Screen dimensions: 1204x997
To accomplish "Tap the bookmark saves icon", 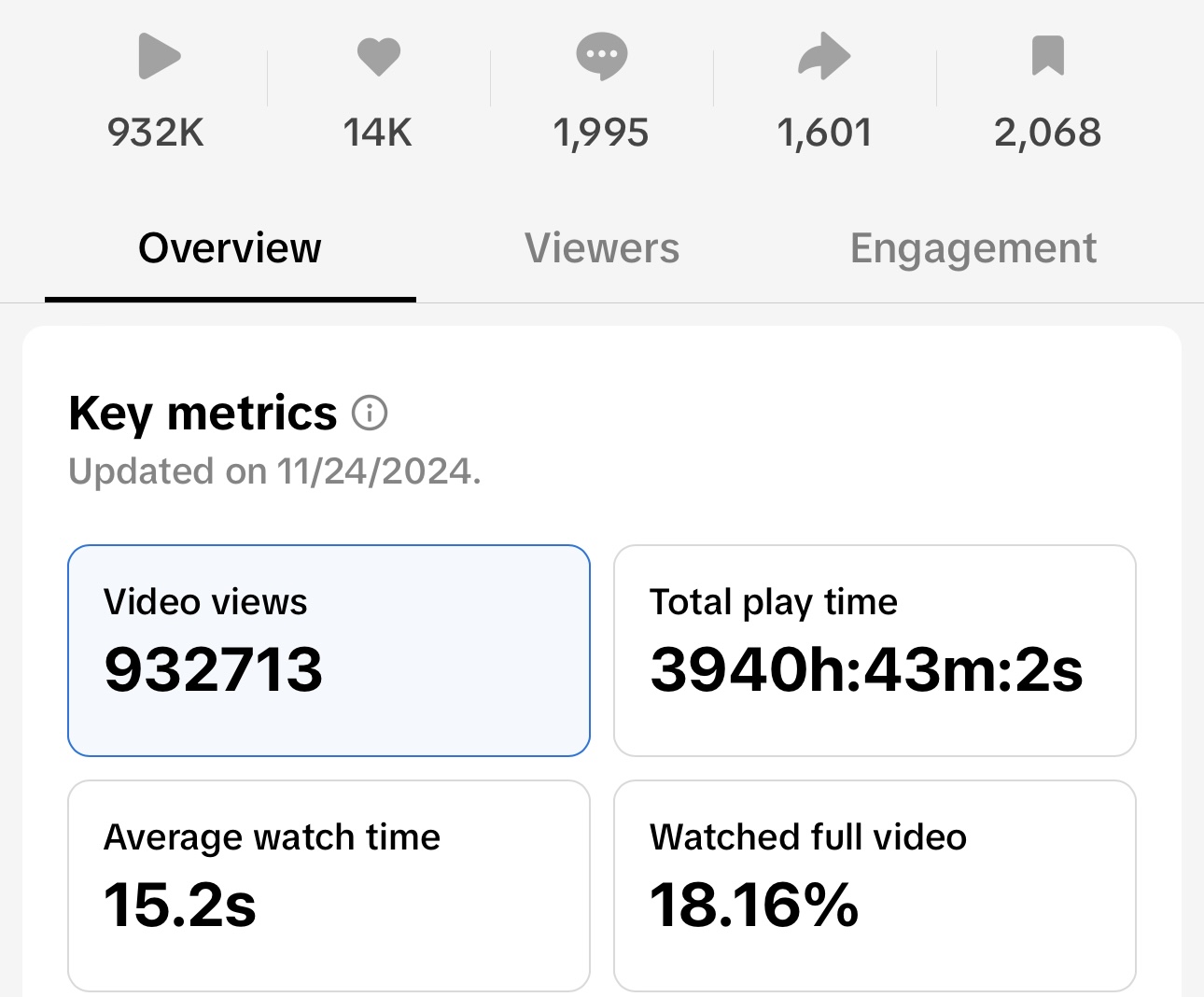I will (1048, 55).
